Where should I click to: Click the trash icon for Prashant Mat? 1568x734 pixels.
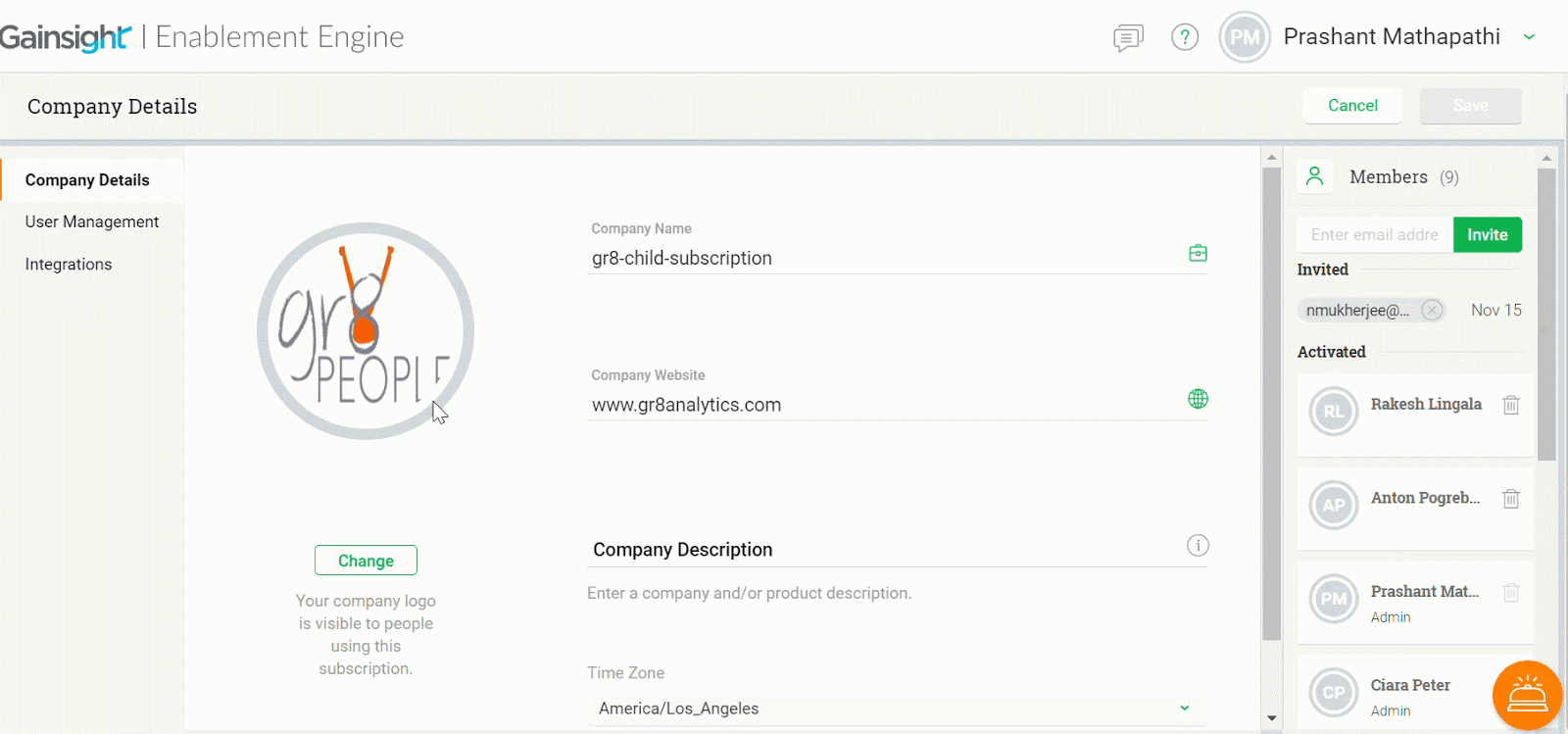click(x=1511, y=593)
